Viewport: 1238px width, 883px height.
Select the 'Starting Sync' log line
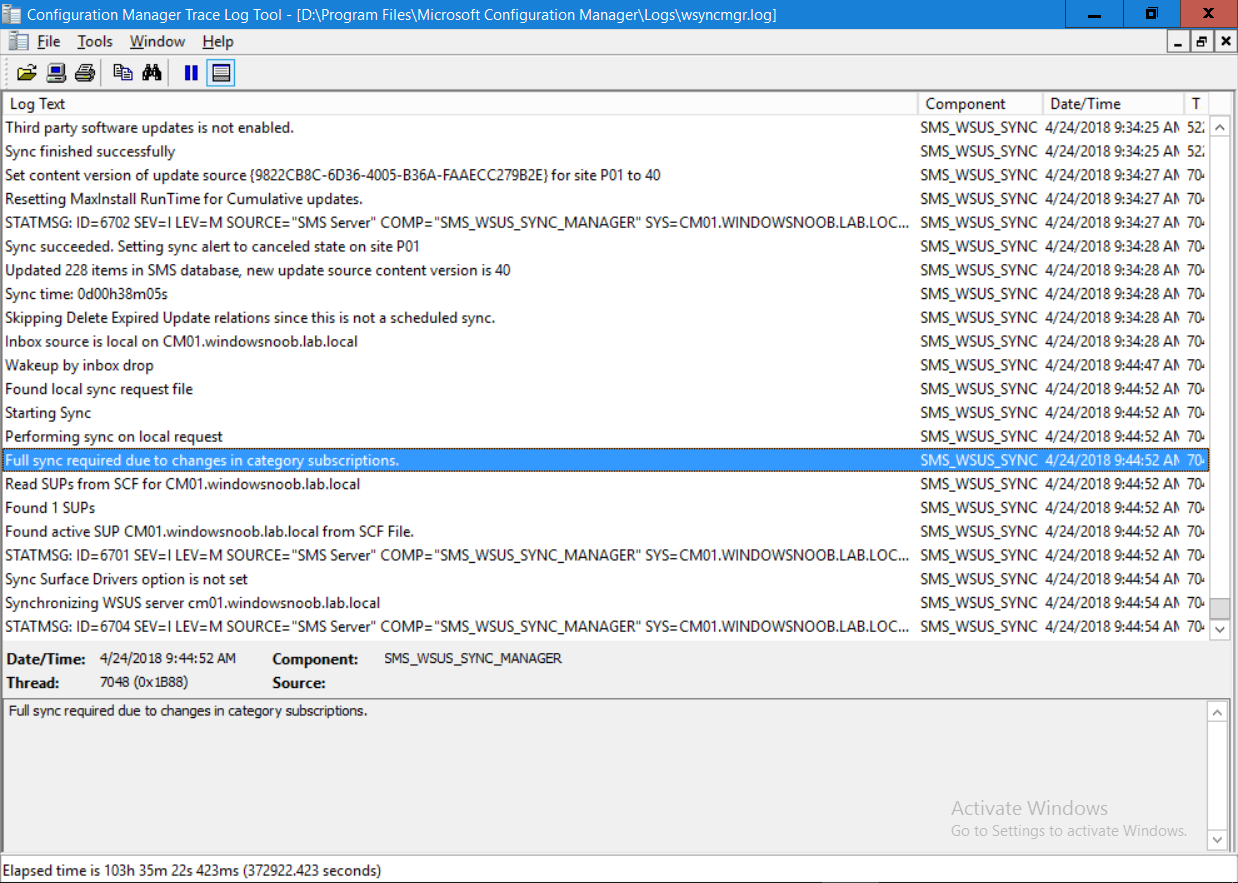point(606,413)
